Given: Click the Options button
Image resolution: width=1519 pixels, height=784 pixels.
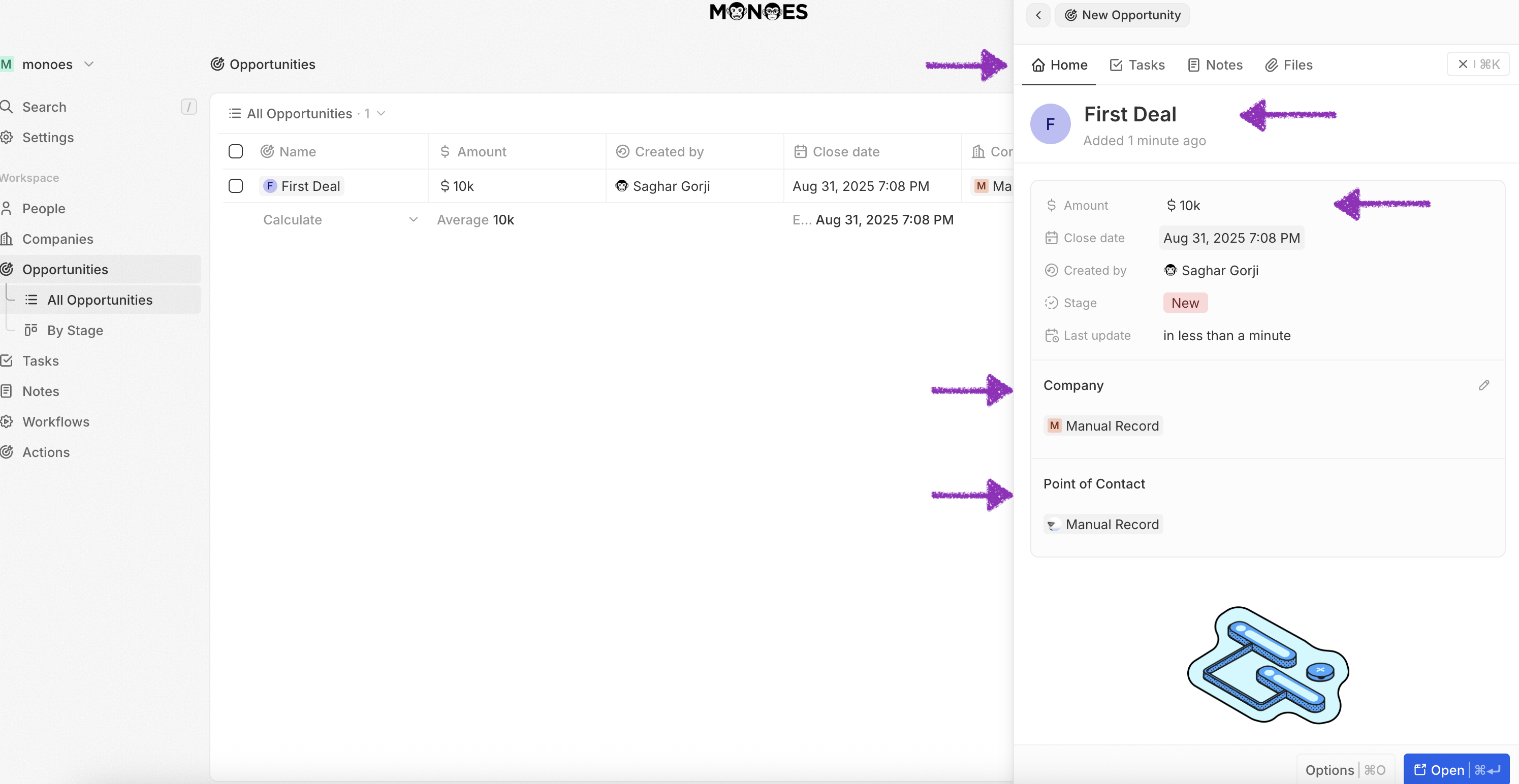Looking at the screenshot, I should coord(1344,769).
